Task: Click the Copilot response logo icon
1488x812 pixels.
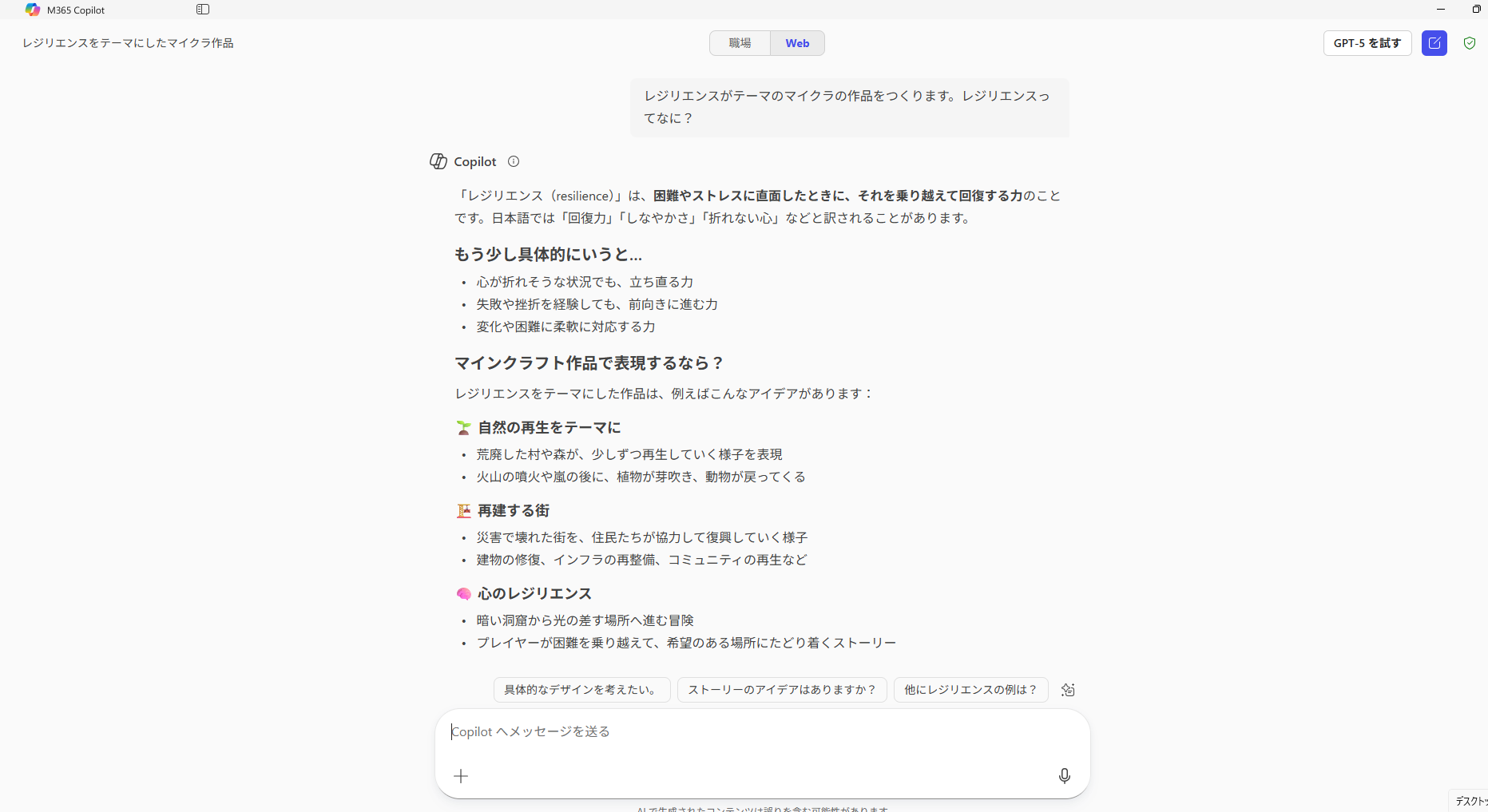Action: point(438,161)
